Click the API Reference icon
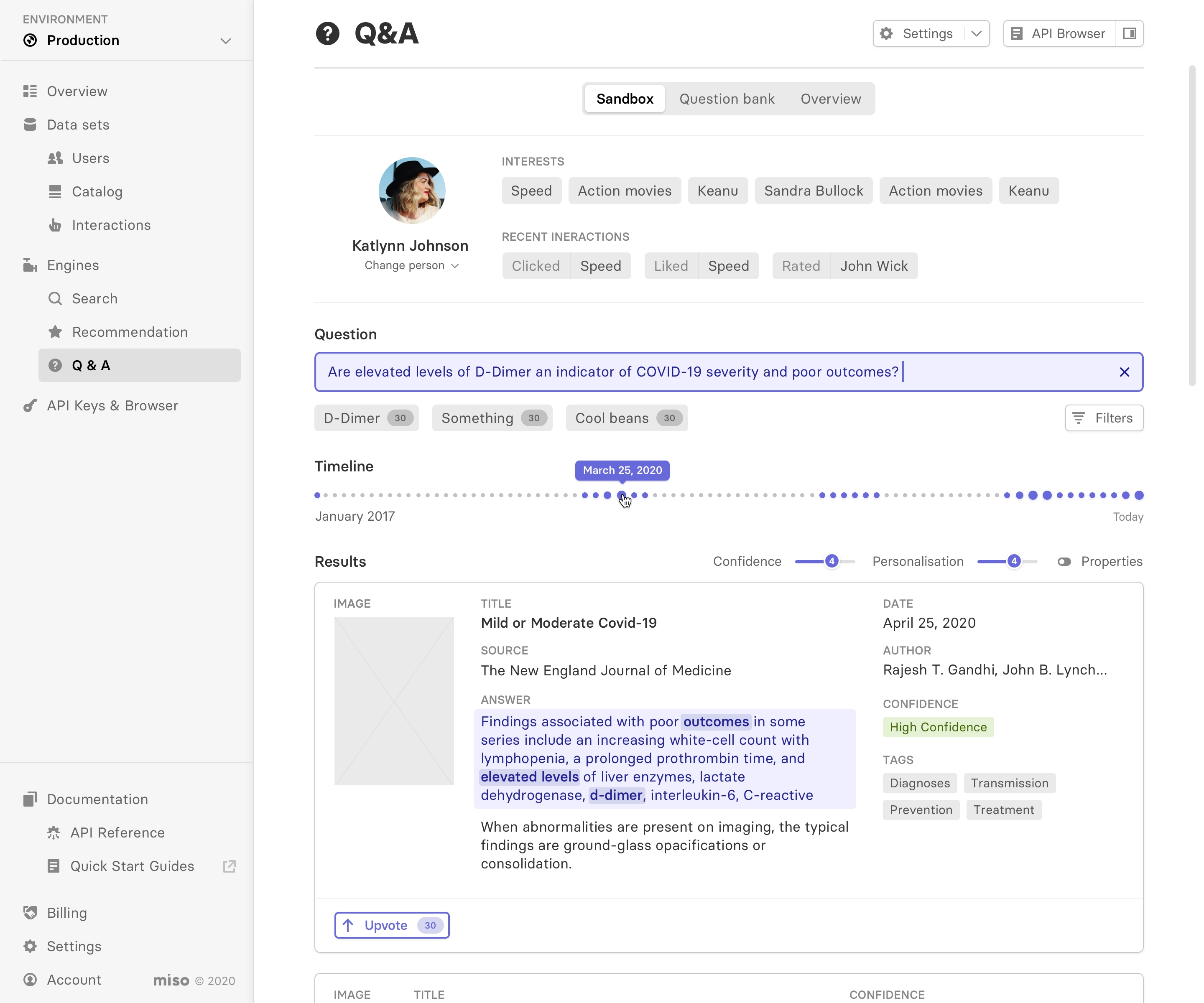 click(54, 832)
